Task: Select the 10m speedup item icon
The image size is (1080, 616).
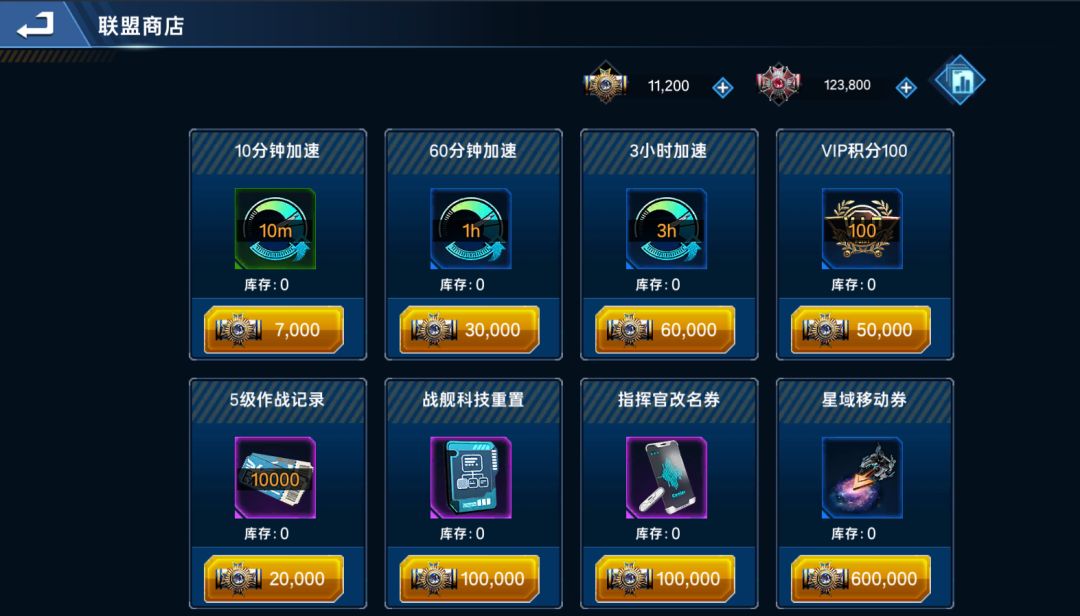Action: 275,229
